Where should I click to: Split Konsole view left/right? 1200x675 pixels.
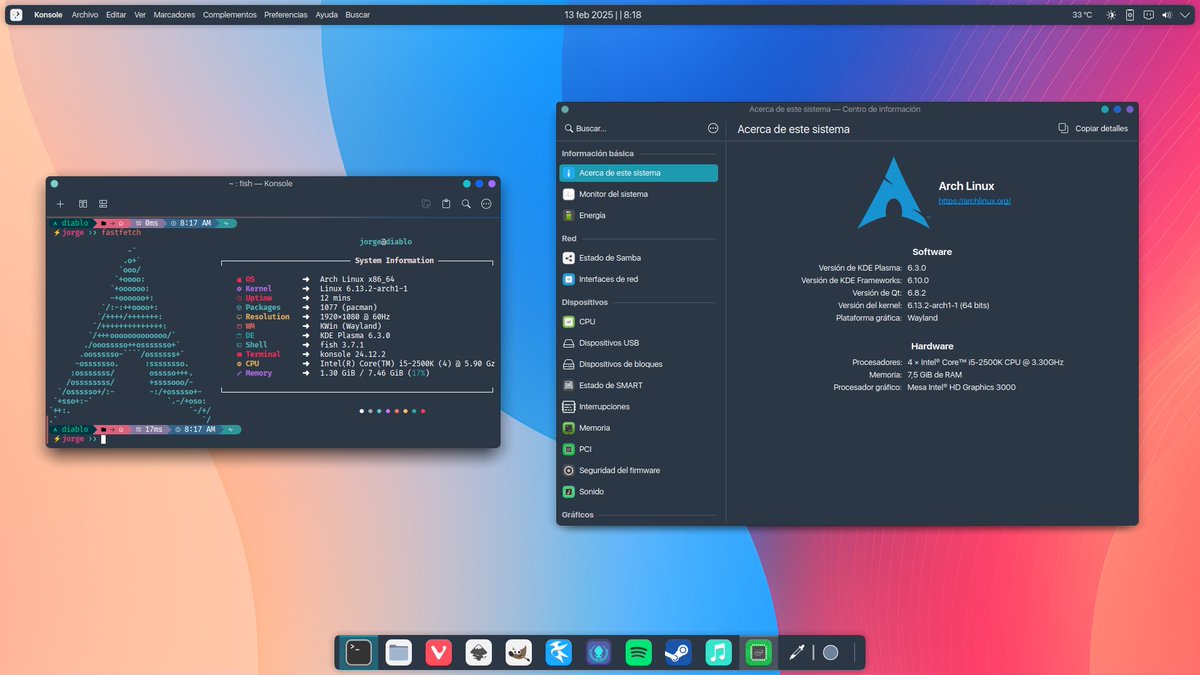click(x=83, y=204)
